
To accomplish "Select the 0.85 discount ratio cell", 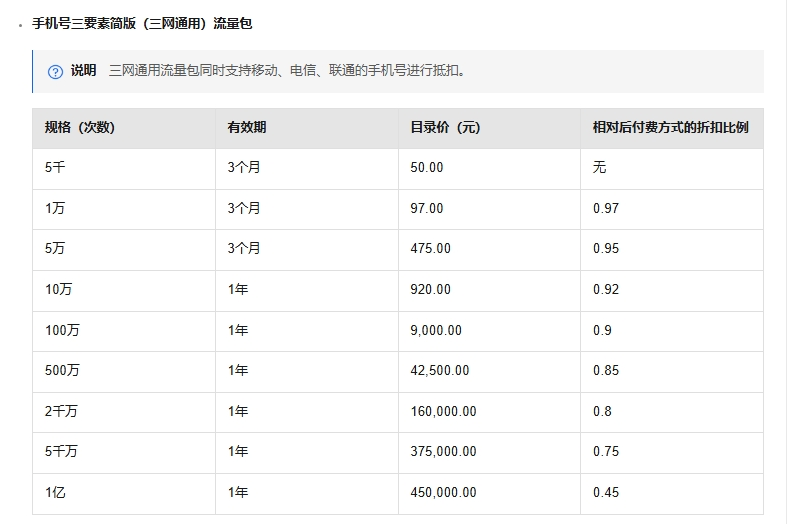I will tap(606, 371).
